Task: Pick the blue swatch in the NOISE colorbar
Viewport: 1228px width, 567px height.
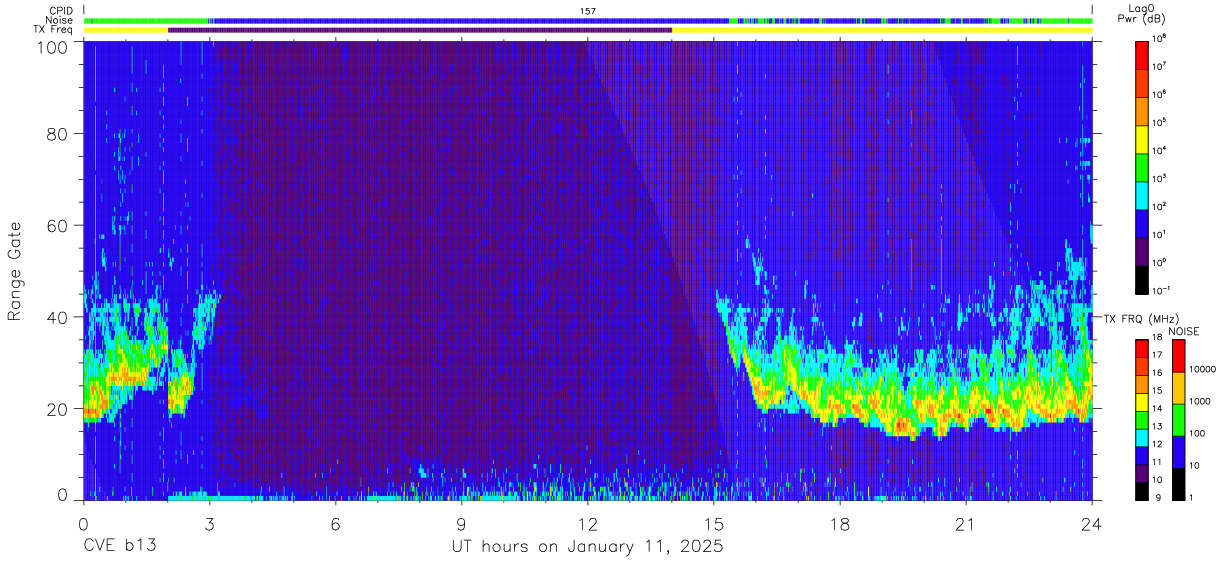Action: point(1178,452)
